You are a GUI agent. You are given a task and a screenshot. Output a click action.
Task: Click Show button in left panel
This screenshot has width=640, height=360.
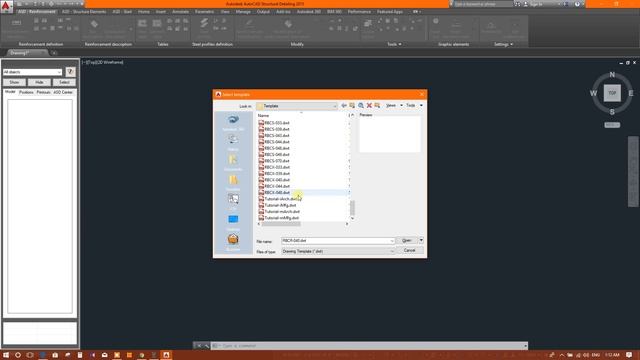(14, 82)
